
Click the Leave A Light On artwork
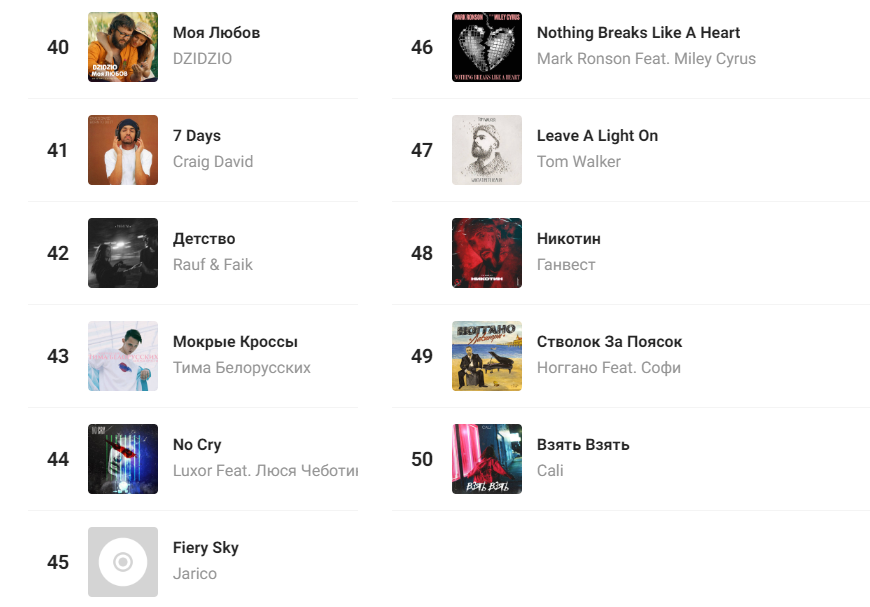pos(487,150)
